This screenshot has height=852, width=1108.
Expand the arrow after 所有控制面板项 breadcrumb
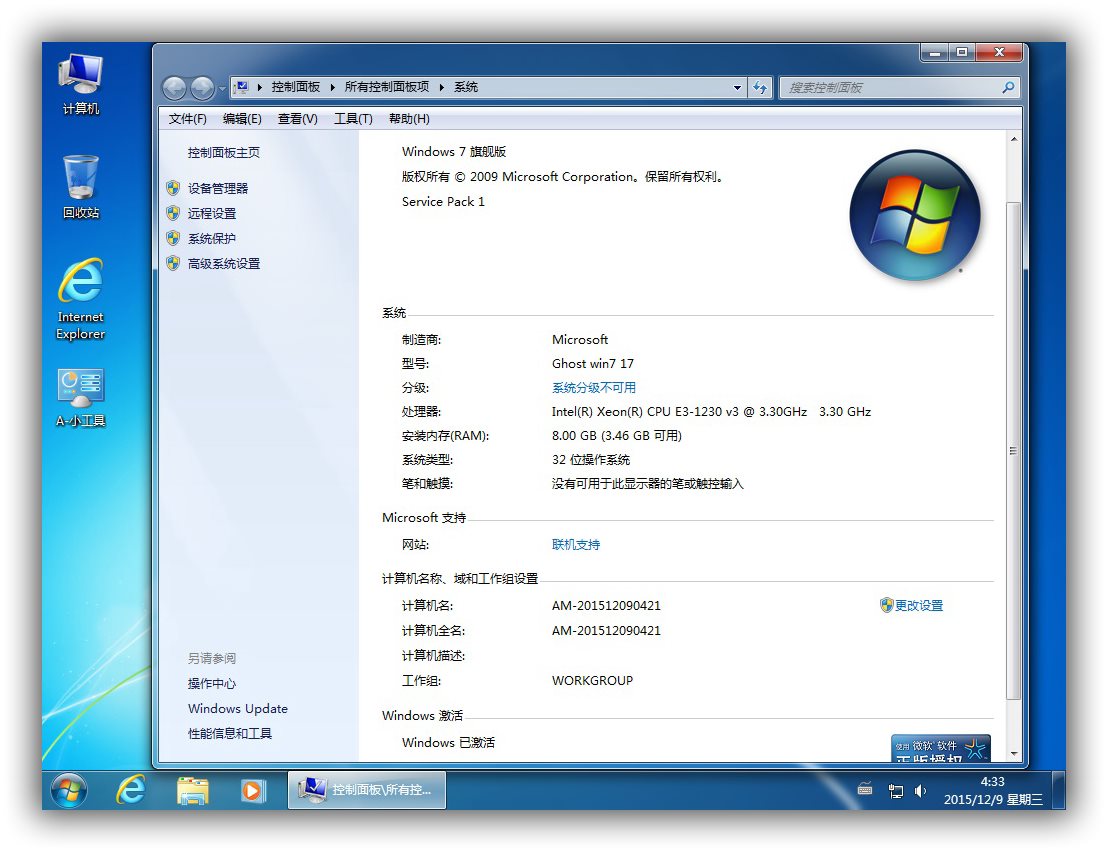point(442,87)
